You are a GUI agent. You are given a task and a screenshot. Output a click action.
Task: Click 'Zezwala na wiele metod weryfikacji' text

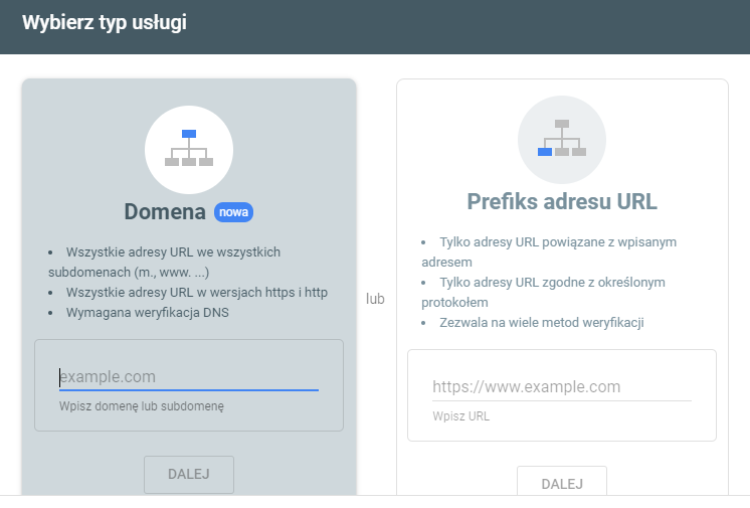pyautogui.click(x=542, y=322)
